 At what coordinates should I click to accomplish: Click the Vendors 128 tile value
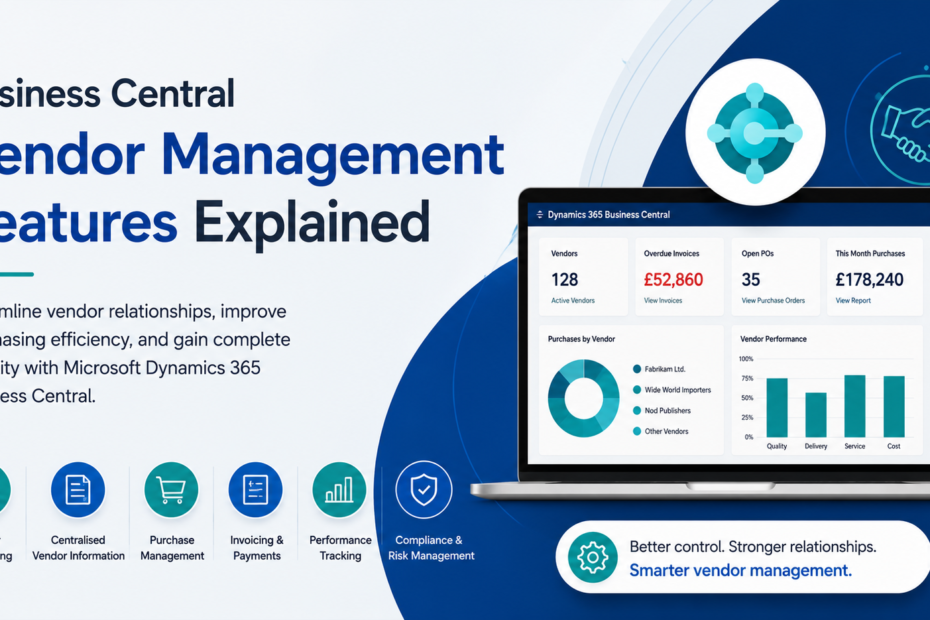[565, 279]
